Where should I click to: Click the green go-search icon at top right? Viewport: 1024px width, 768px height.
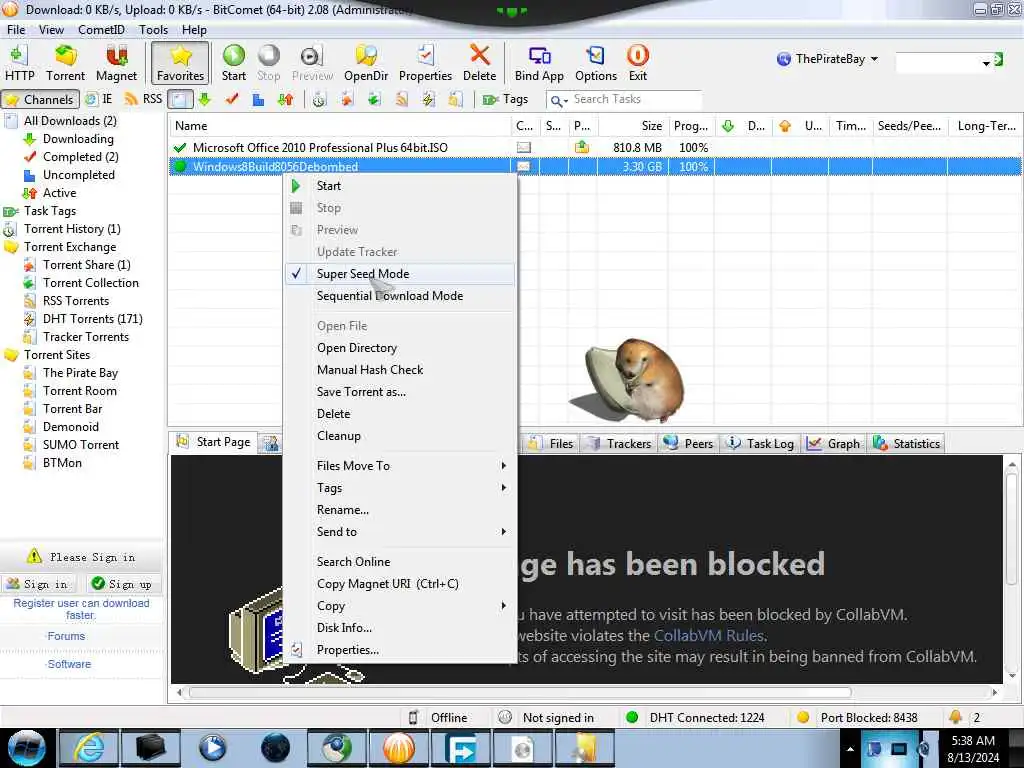click(x=998, y=60)
